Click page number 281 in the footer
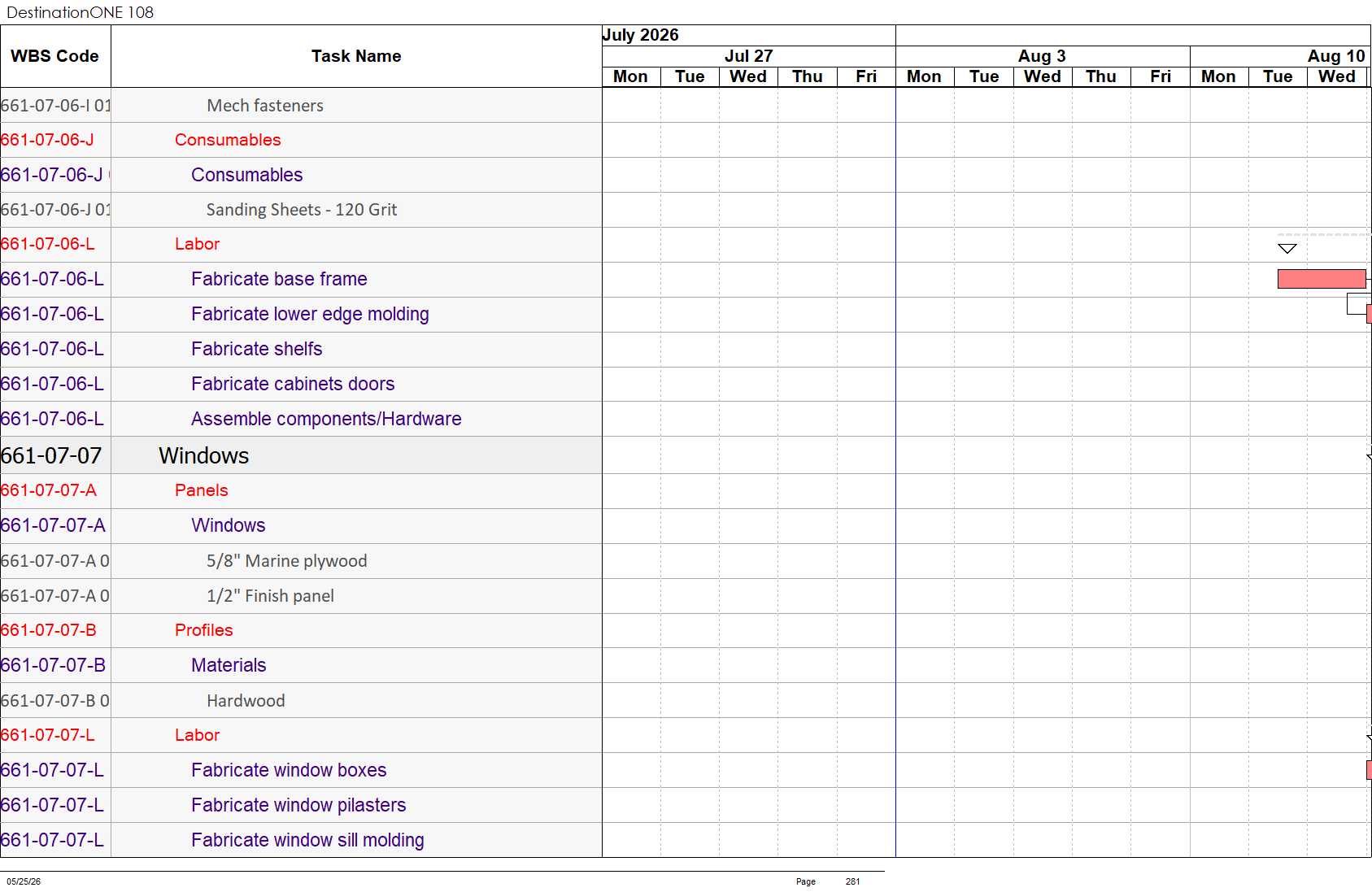1372x892 pixels. [x=852, y=881]
